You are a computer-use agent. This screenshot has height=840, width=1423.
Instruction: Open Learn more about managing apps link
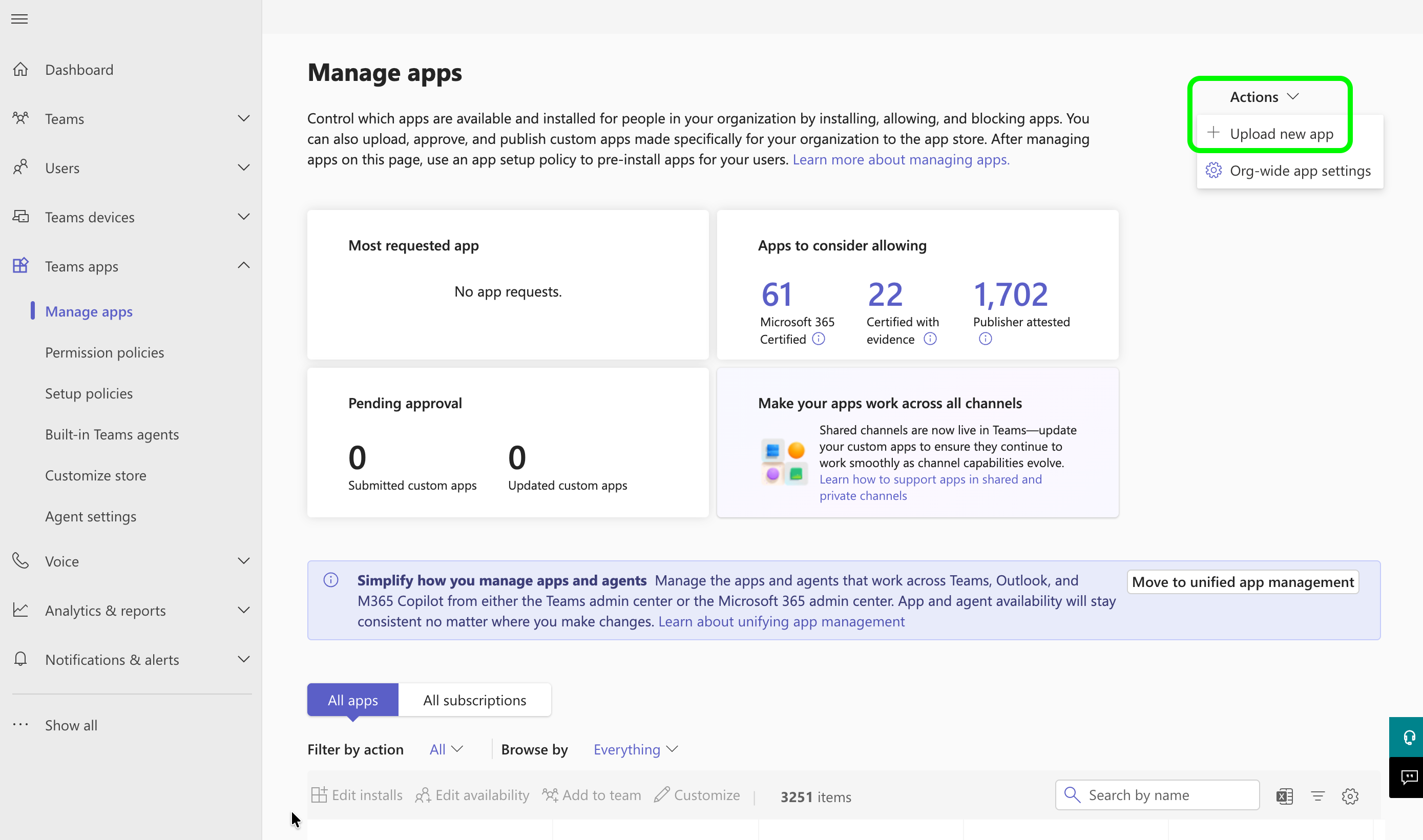click(x=901, y=159)
